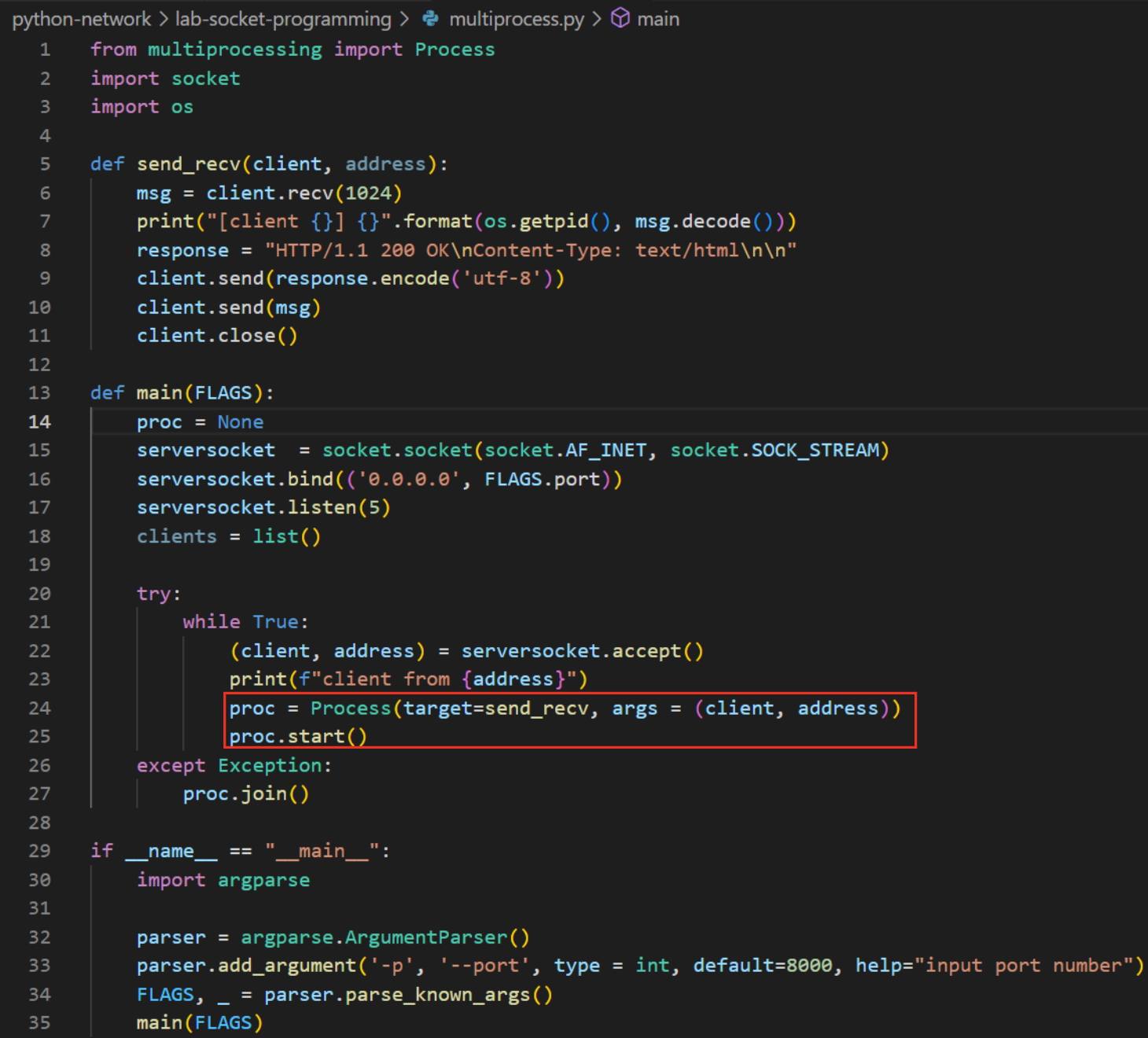Click 'socket.AF_INET' on line 15
1148x1038 pixels.
coord(565,451)
